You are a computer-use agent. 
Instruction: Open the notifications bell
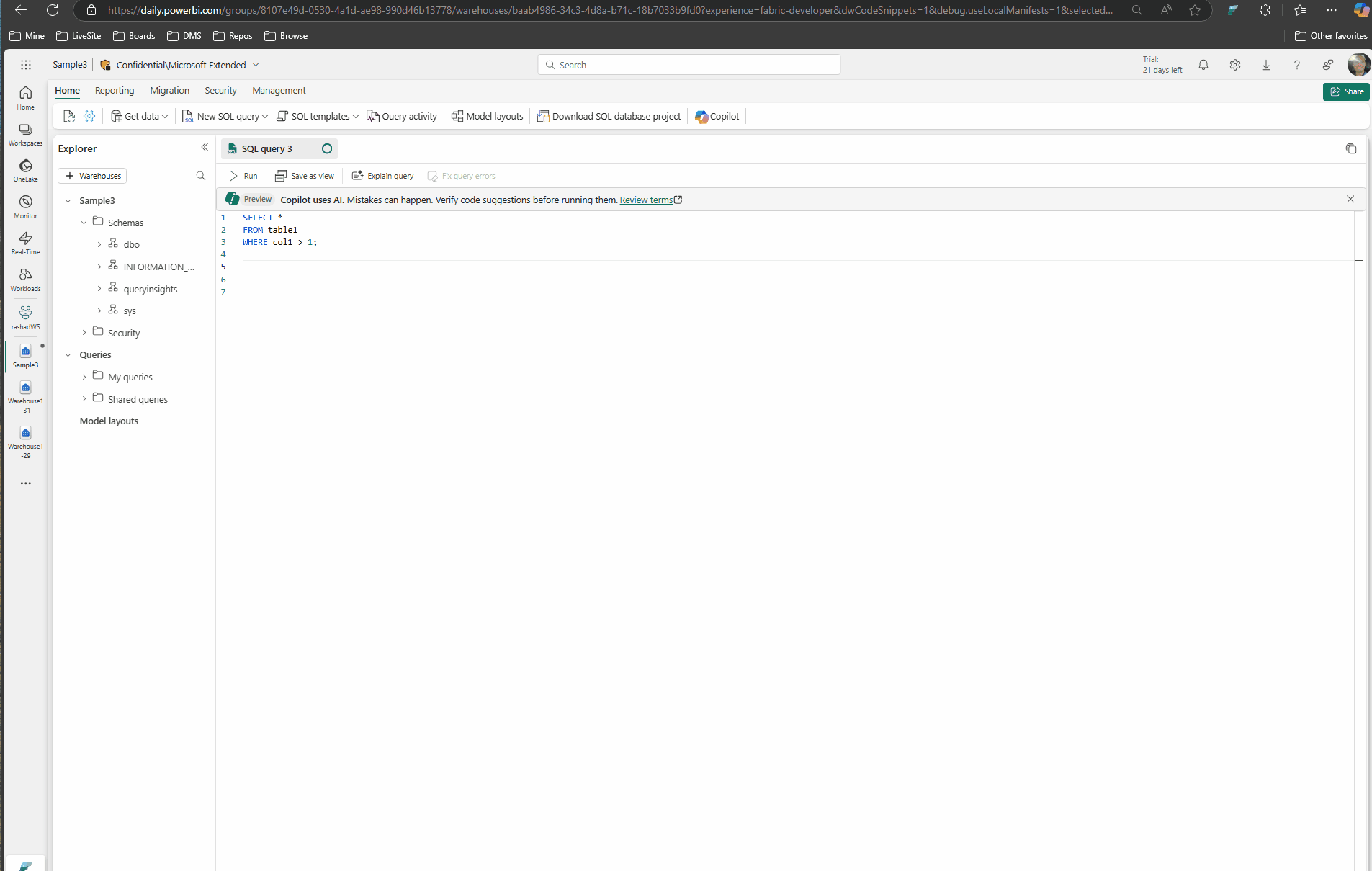[x=1203, y=65]
